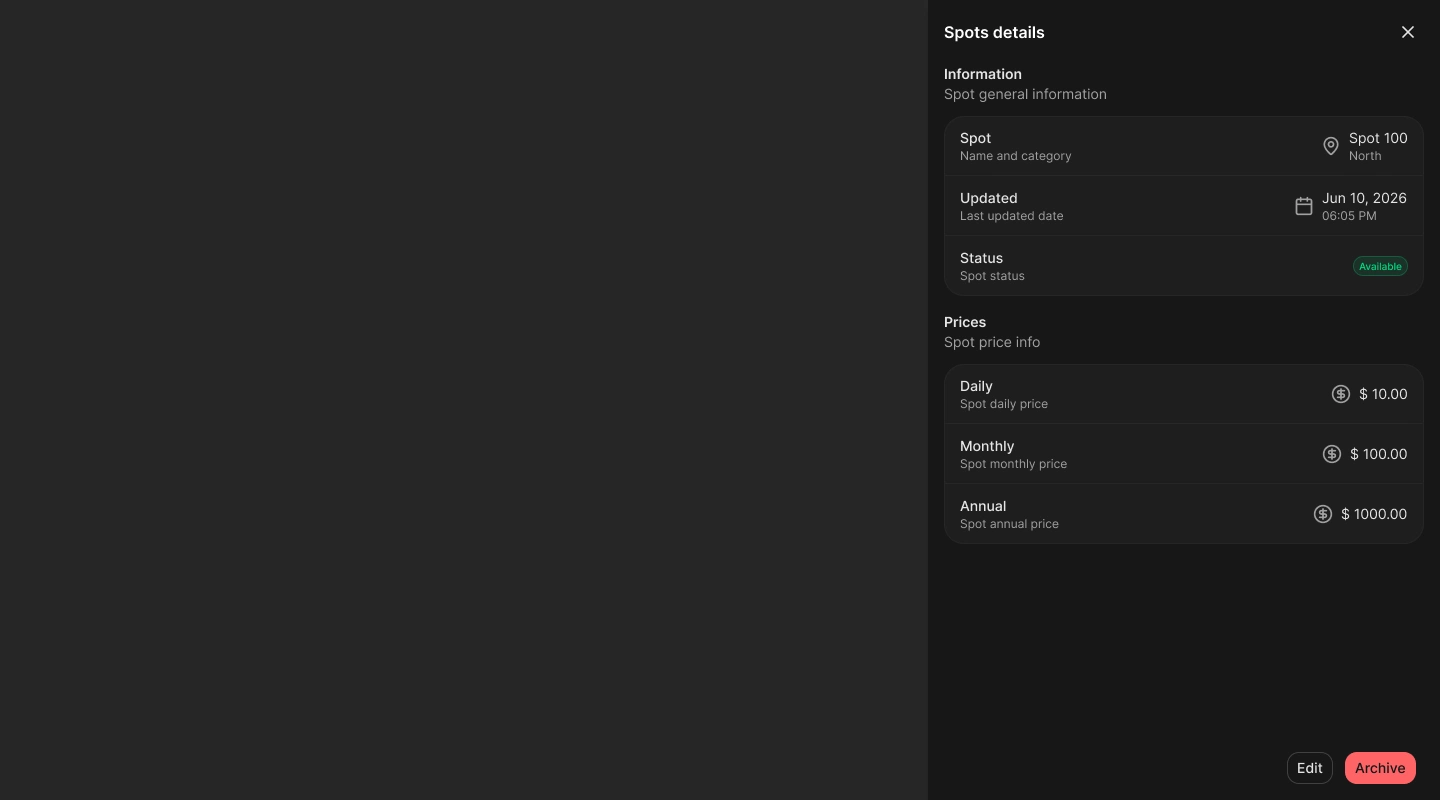Click the 'Spot daily price' description text

tap(1004, 404)
